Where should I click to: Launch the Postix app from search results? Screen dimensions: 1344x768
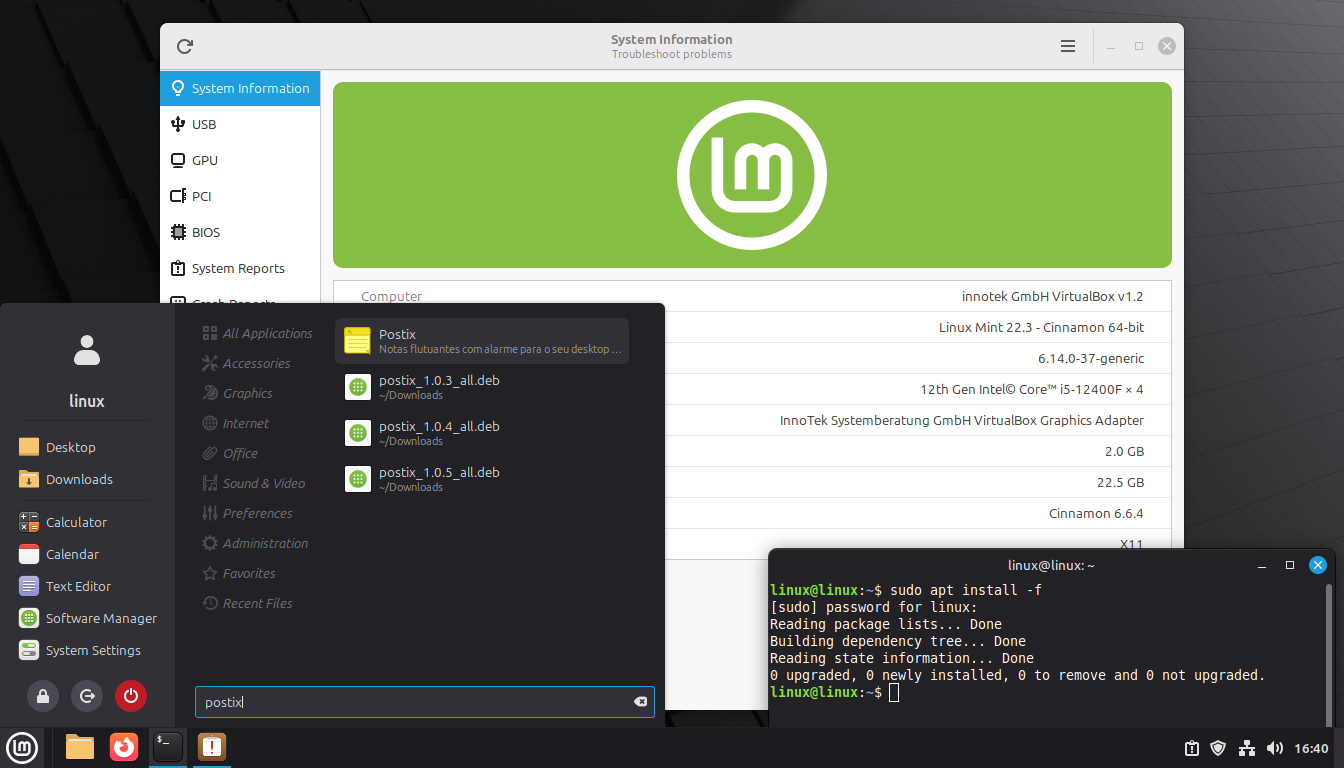[482, 341]
